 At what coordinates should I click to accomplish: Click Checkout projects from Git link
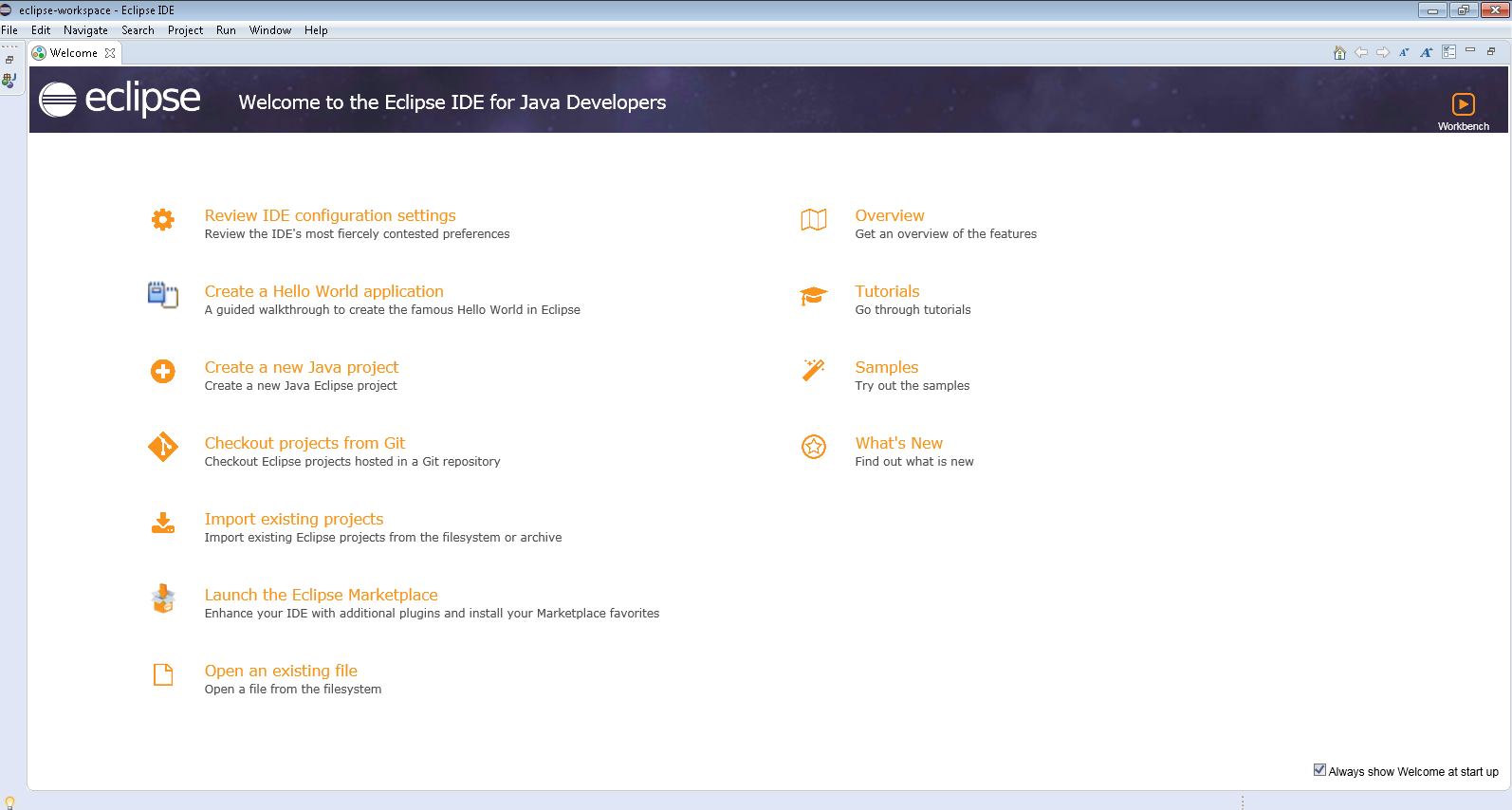(304, 443)
